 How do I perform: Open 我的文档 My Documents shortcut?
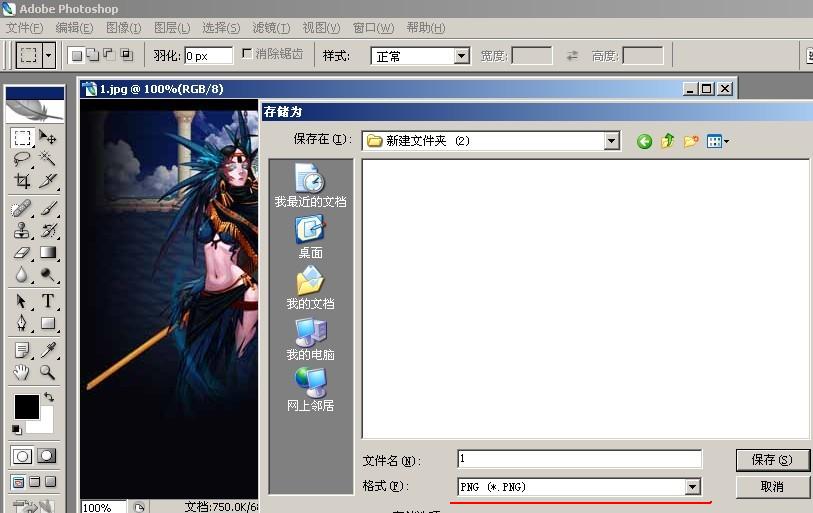click(310, 288)
